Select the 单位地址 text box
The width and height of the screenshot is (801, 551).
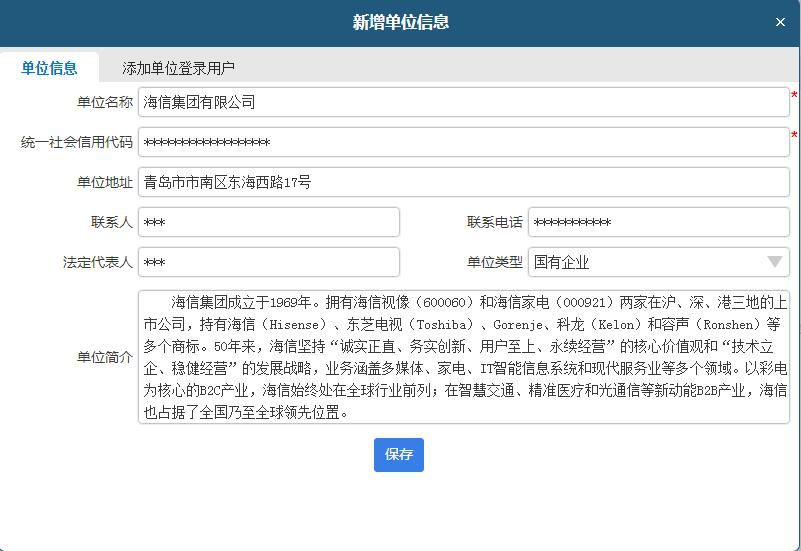(463, 182)
